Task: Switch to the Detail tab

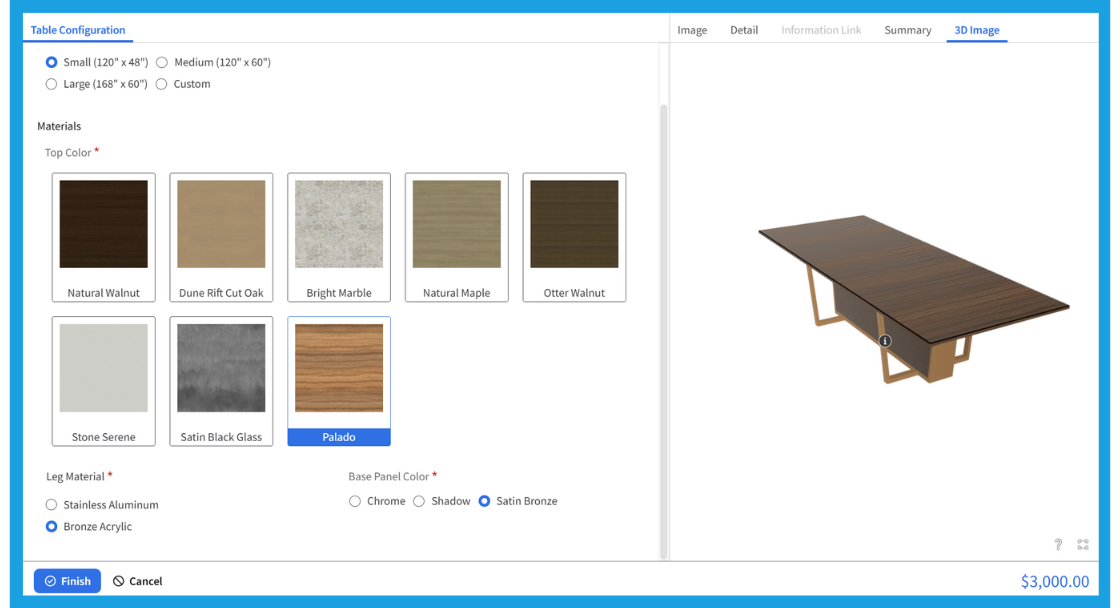Action: 744,30
